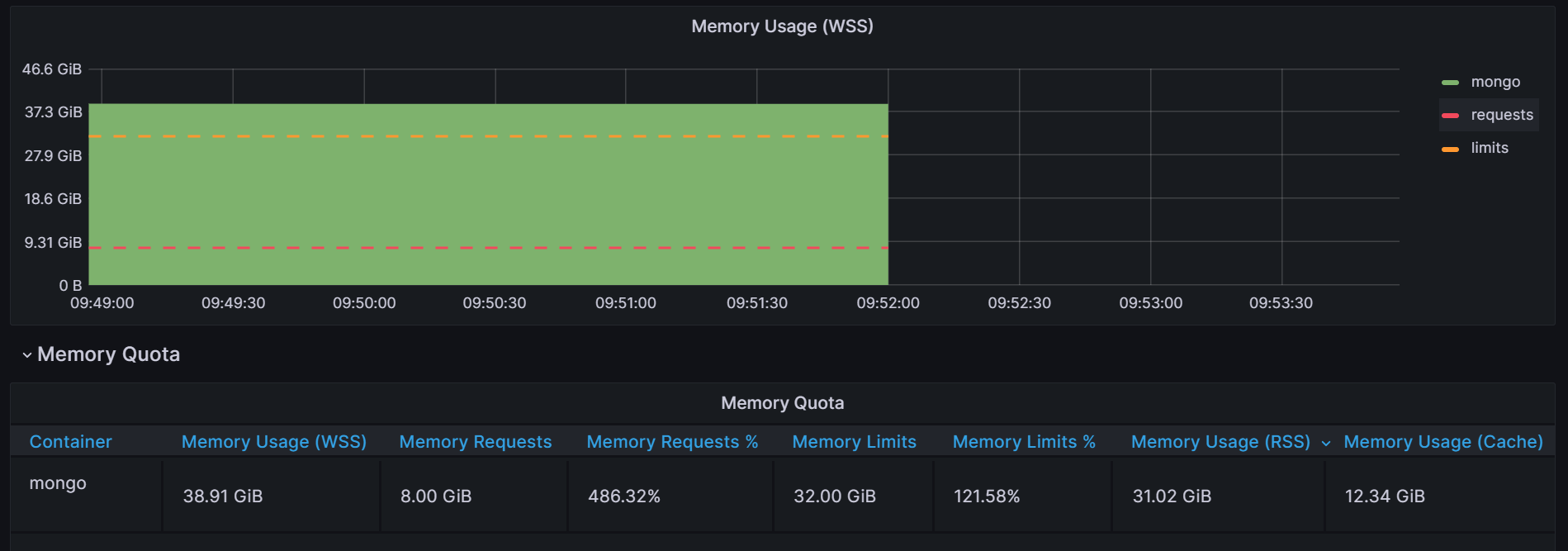Toggle the mongo series legend label
Screen dimensions: 1568x551
pos(1495,82)
